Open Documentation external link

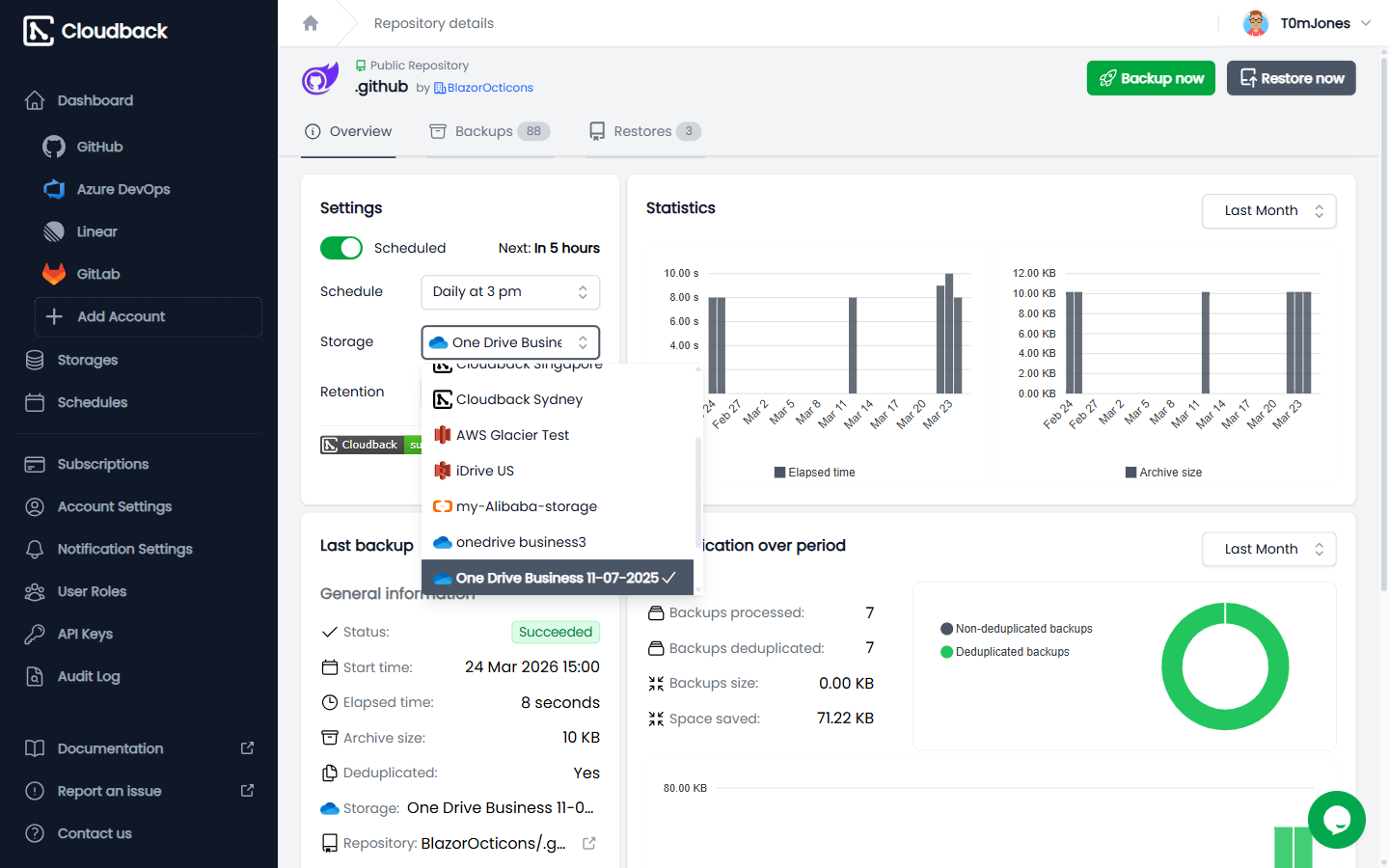(x=139, y=748)
